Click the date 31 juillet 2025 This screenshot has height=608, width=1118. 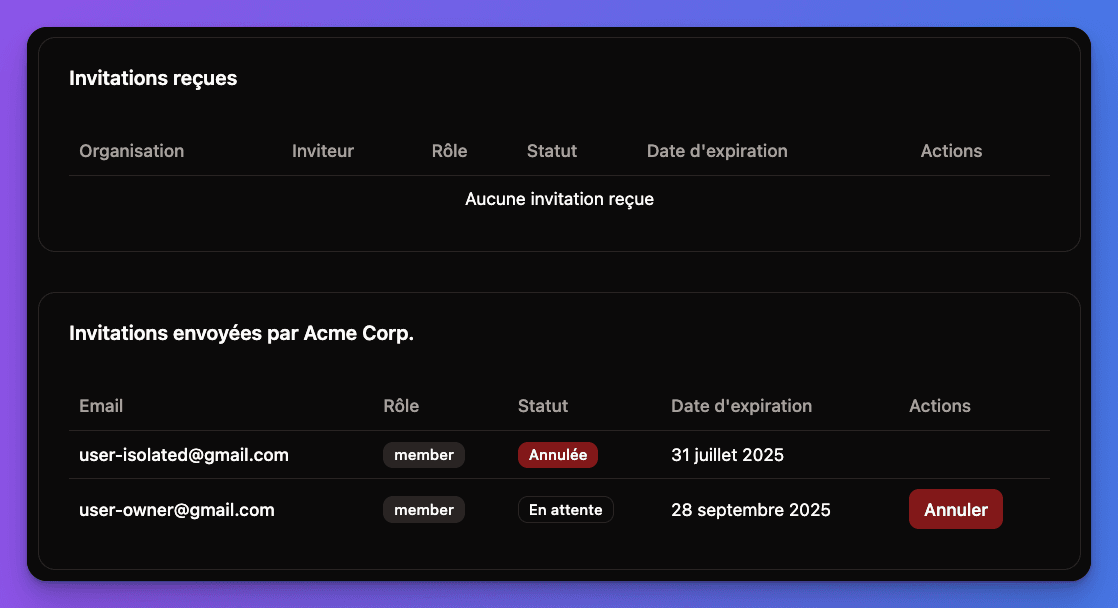point(727,454)
